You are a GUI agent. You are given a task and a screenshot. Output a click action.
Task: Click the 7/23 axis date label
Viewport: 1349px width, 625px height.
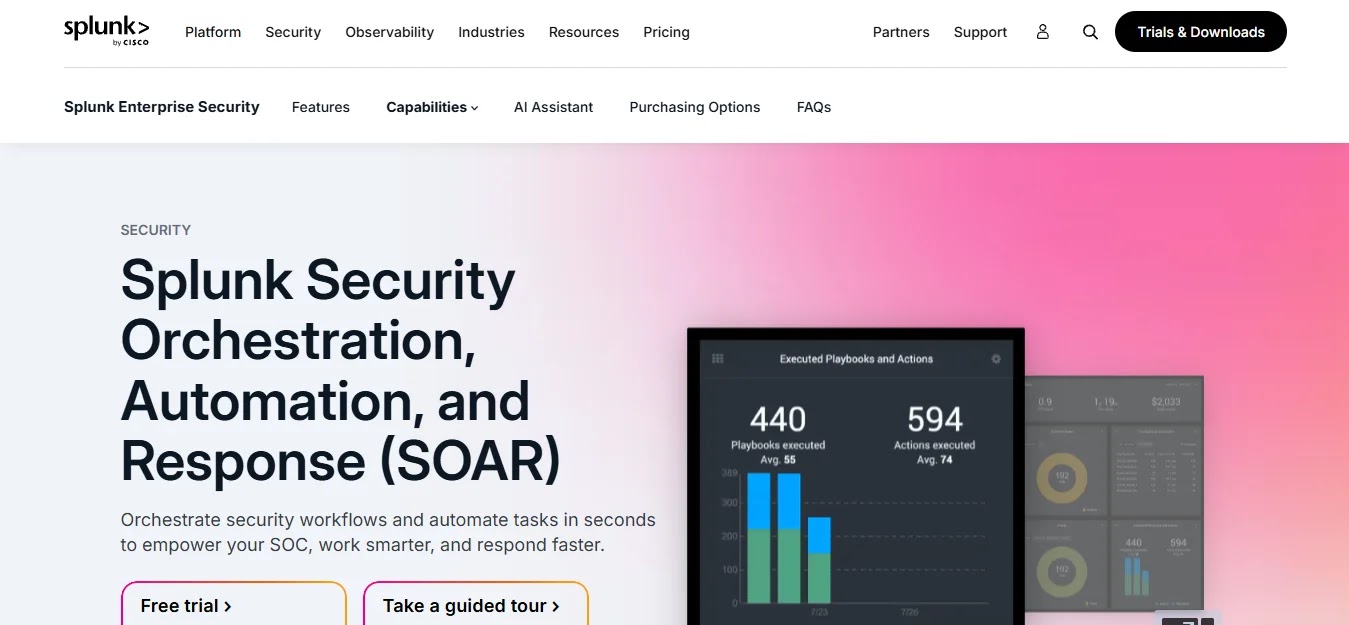click(x=818, y=611)
